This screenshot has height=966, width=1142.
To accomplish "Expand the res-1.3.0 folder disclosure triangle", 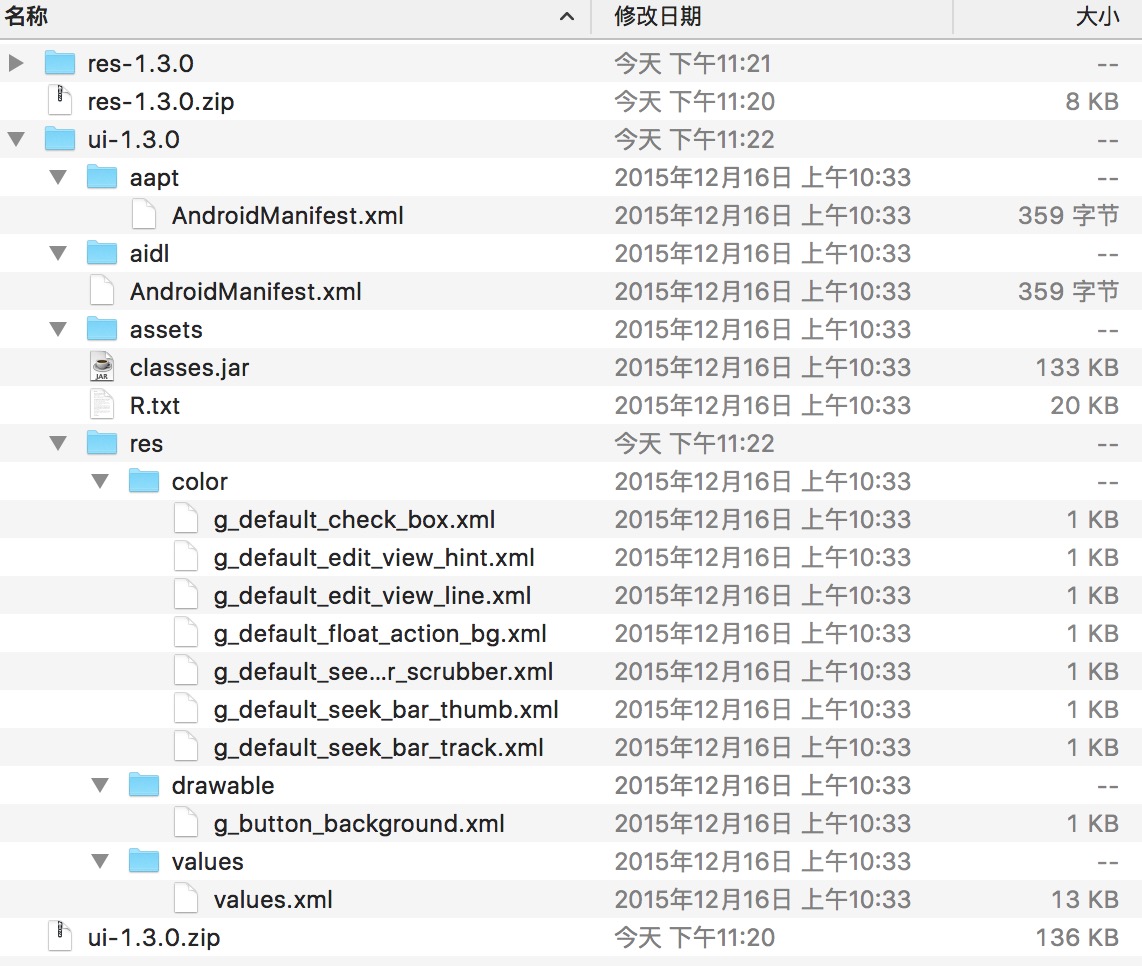I will coord(15,63).
